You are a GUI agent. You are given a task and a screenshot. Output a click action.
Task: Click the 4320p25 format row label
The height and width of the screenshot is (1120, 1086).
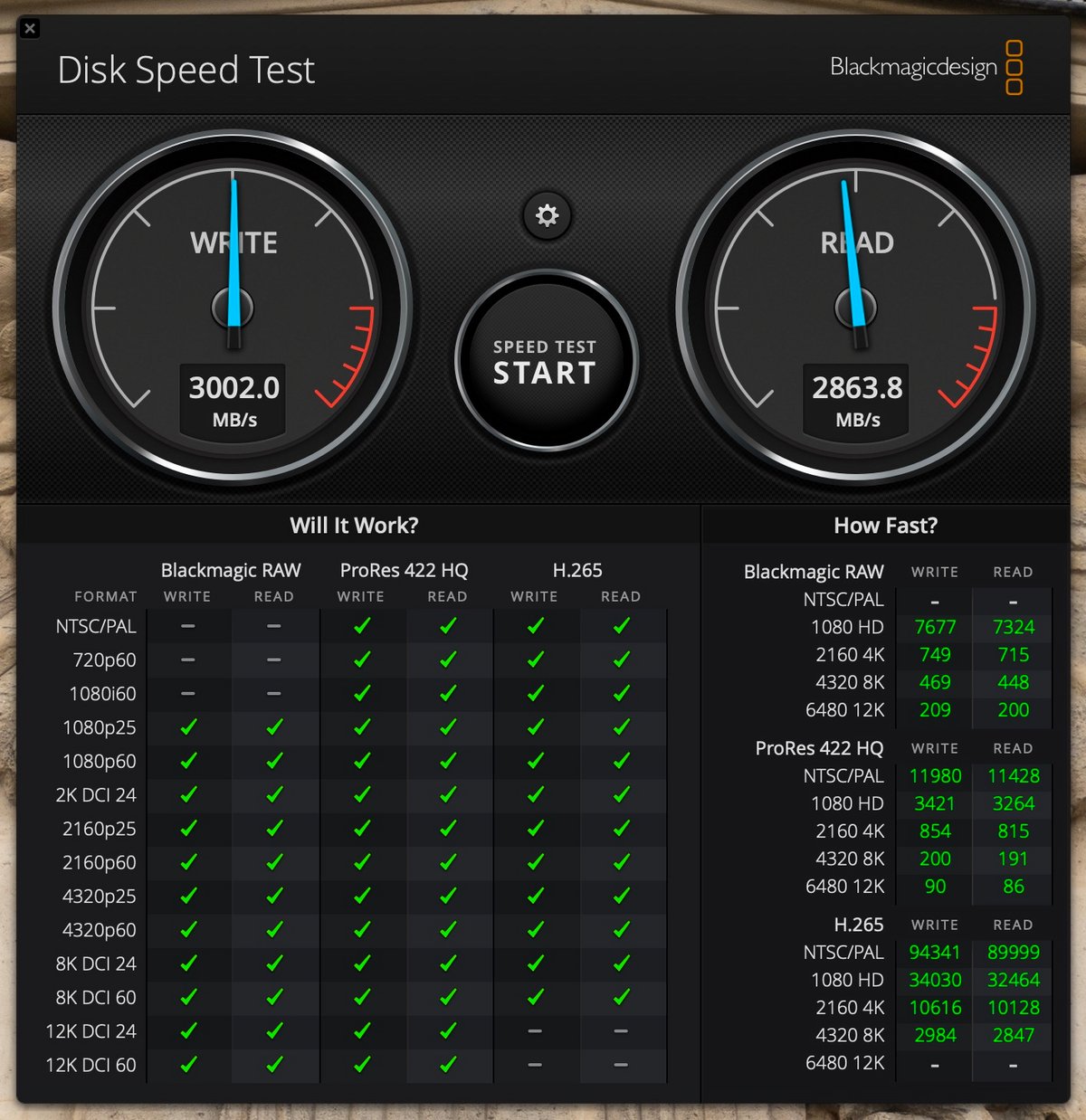click(x=100, y=897)
